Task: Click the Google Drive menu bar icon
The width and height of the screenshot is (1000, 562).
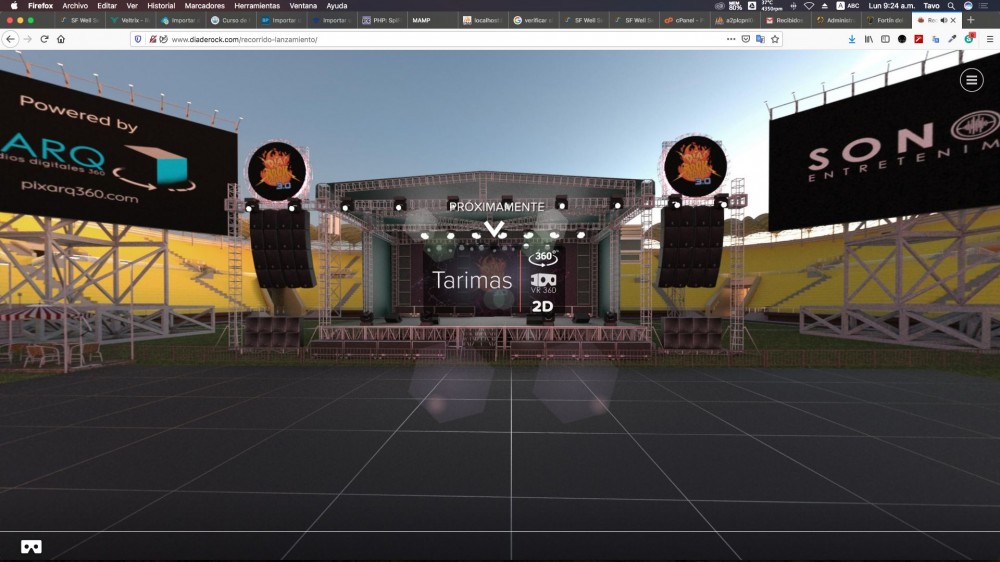Action: [x=752, y=6]
